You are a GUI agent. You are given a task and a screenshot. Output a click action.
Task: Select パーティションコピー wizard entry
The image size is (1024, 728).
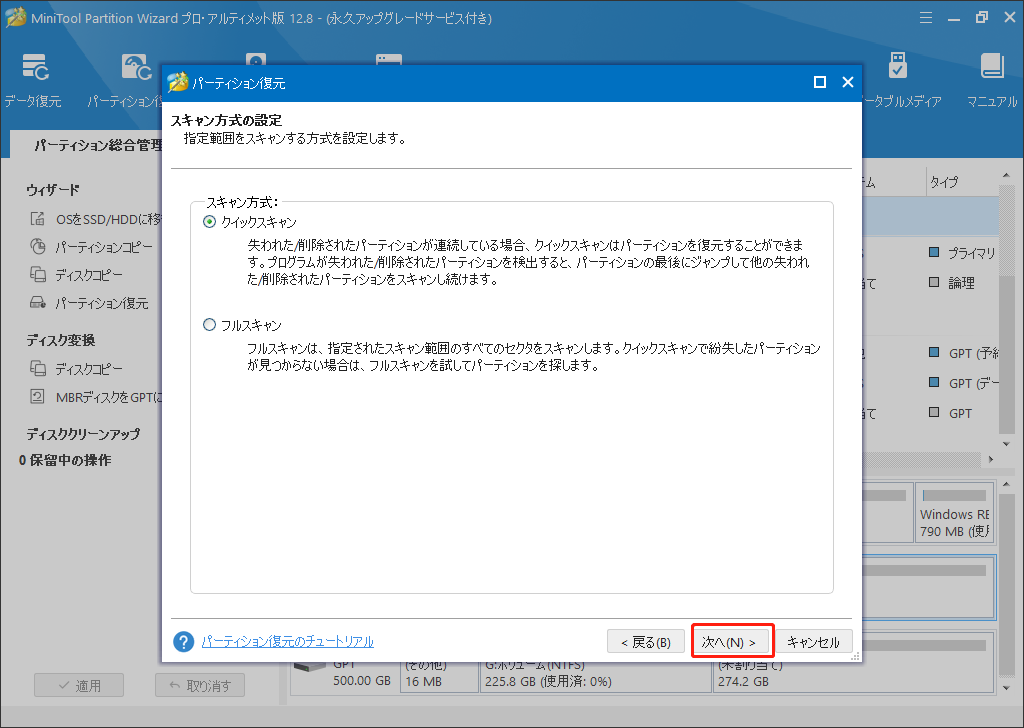[104, 247]
